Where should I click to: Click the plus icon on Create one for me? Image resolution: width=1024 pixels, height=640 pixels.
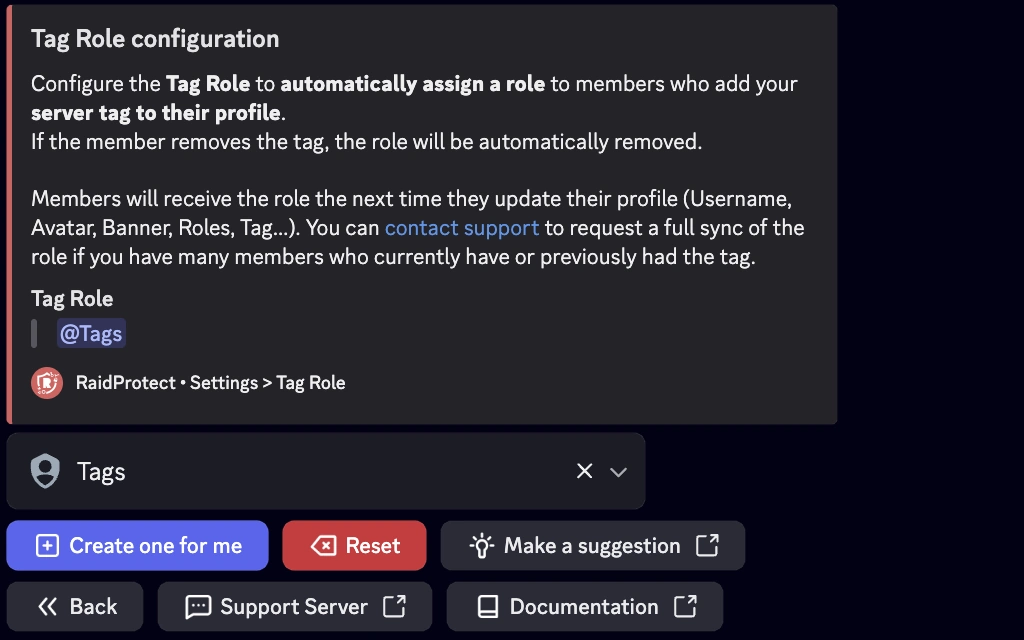pos(47,546)
